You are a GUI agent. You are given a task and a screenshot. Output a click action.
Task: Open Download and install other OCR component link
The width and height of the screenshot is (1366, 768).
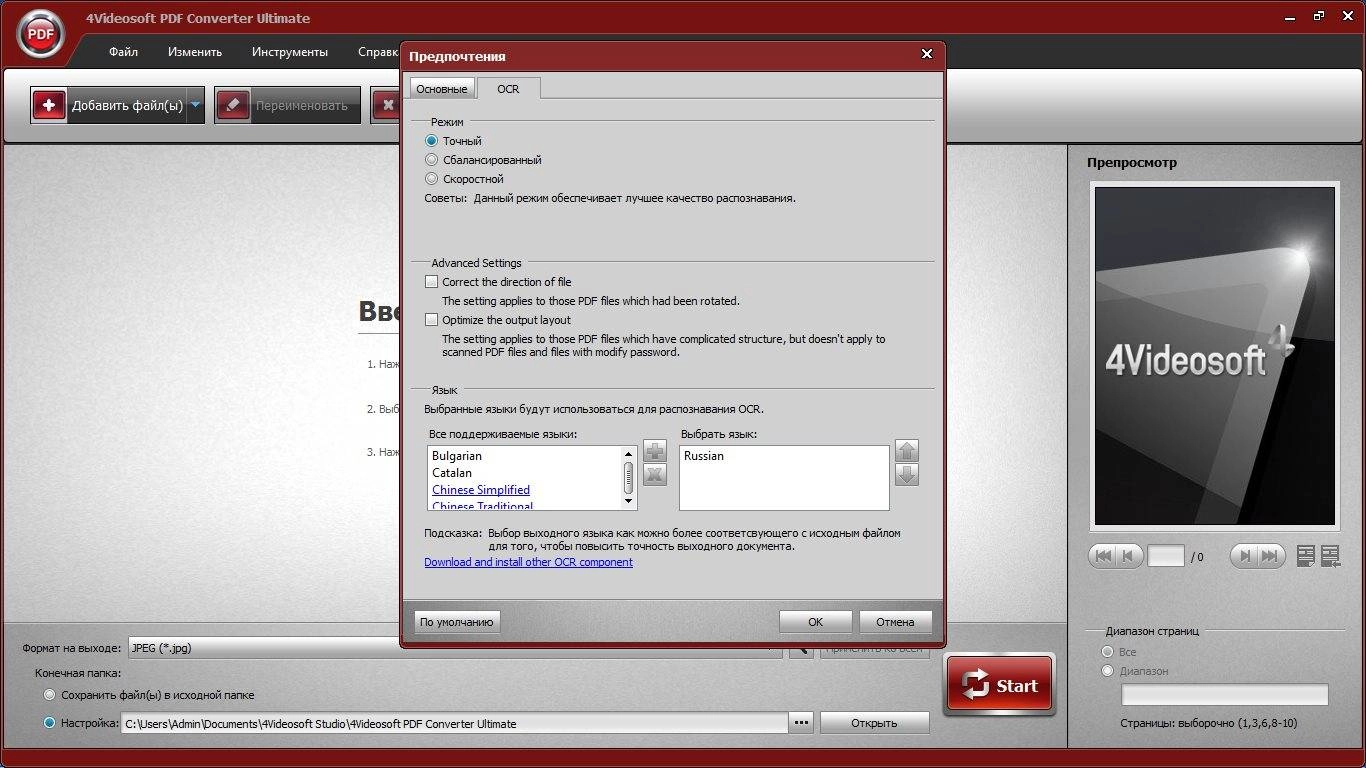coord(528,562)
